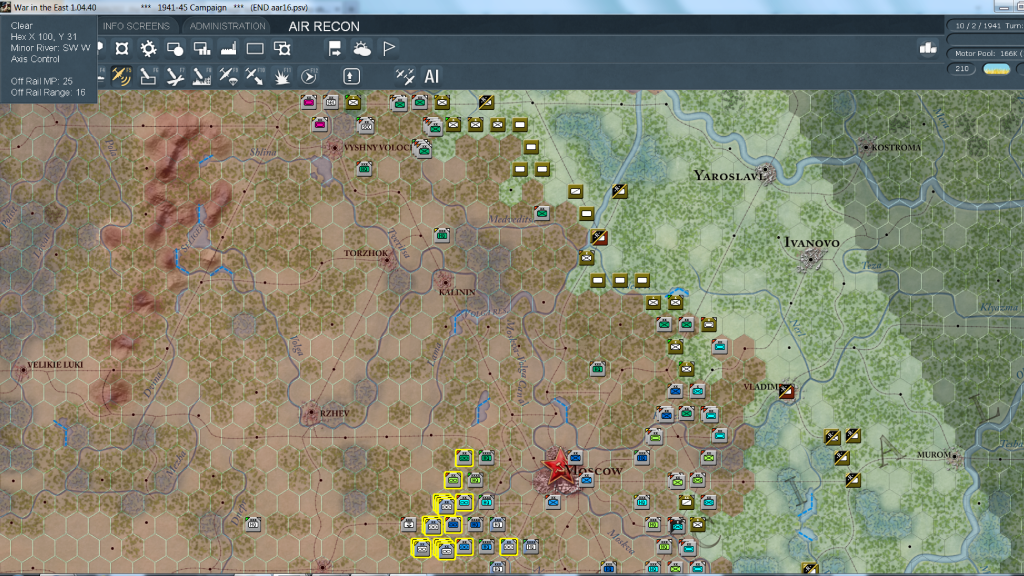This screenshot has width=1024, height=576.
Task: Click the two crossed planes icon
Action: tap(405, 75)
